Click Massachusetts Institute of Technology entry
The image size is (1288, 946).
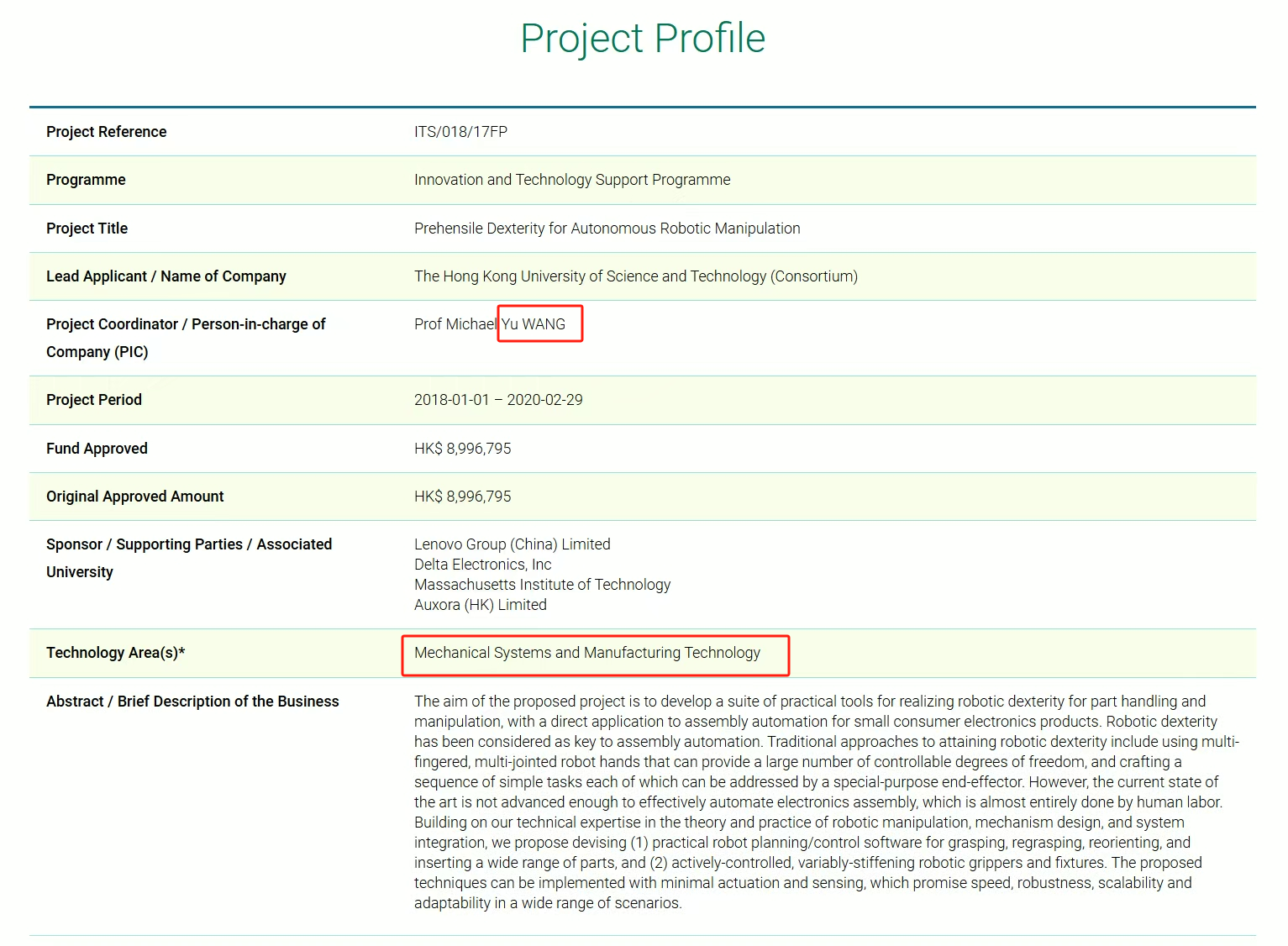542,585
